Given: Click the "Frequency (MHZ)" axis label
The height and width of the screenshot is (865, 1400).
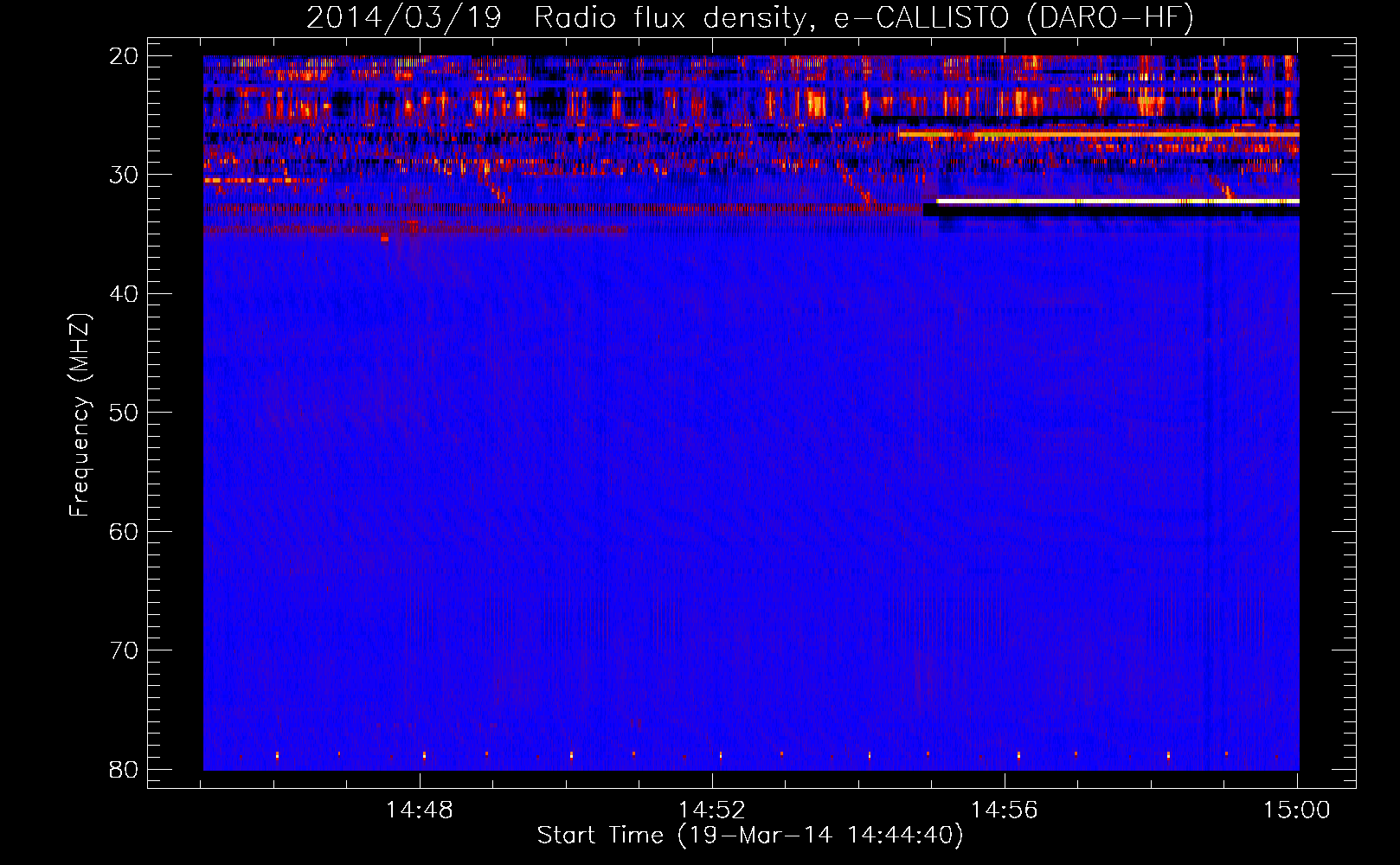Looking at the screenshot, I should pos(80,415).
